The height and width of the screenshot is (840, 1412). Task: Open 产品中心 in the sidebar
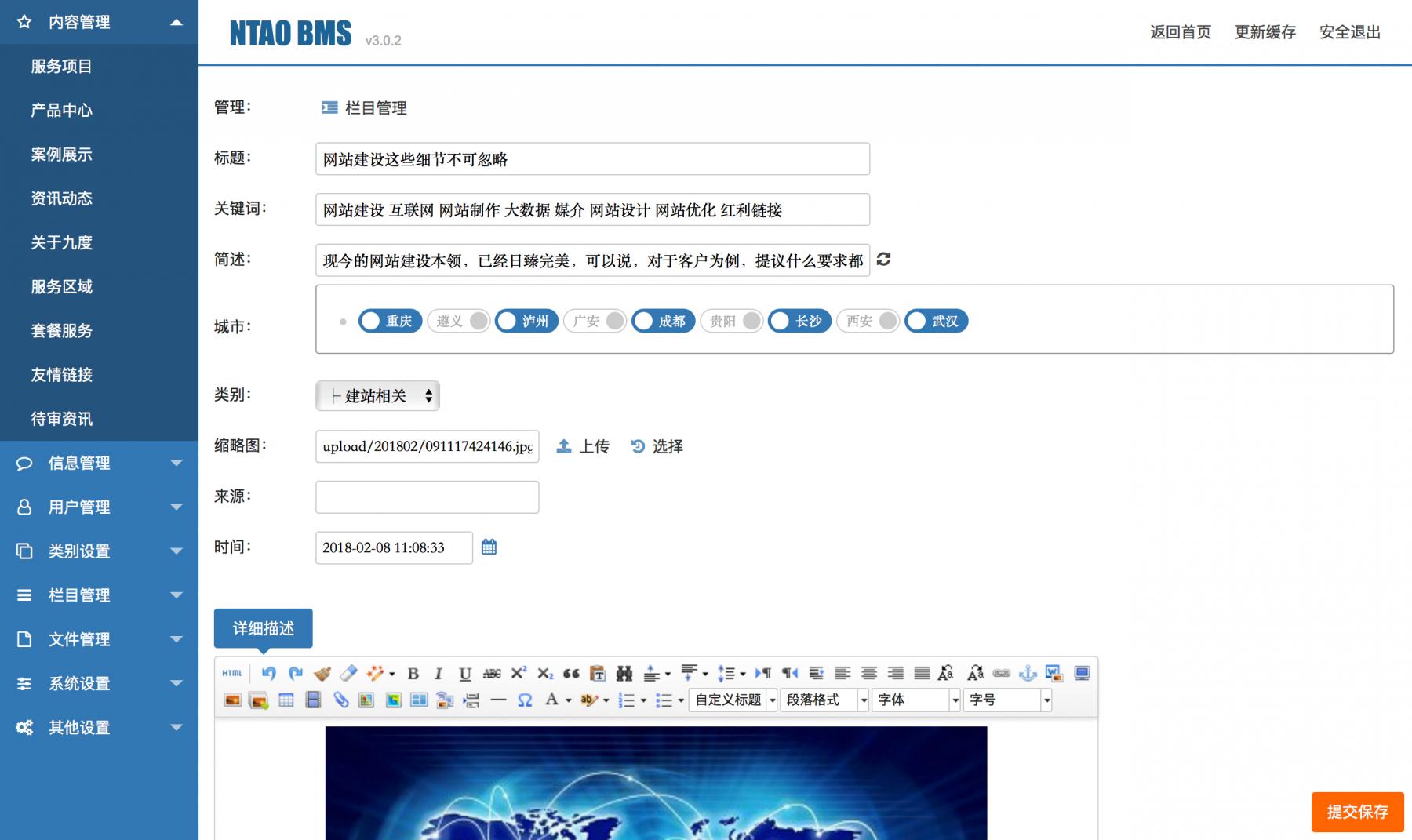(x=62, y=111)
